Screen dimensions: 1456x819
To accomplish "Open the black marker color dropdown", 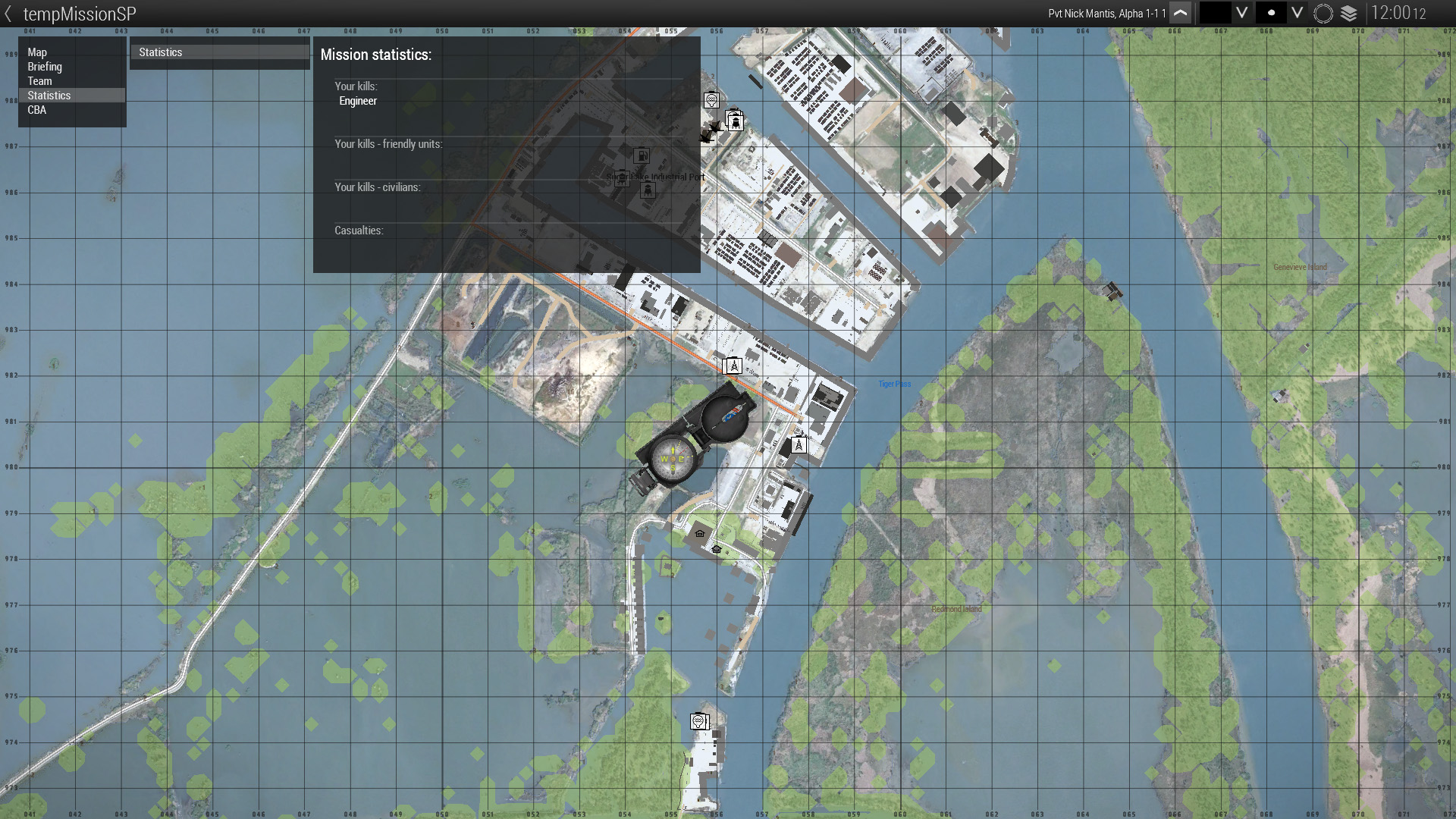I will 1242,13.
